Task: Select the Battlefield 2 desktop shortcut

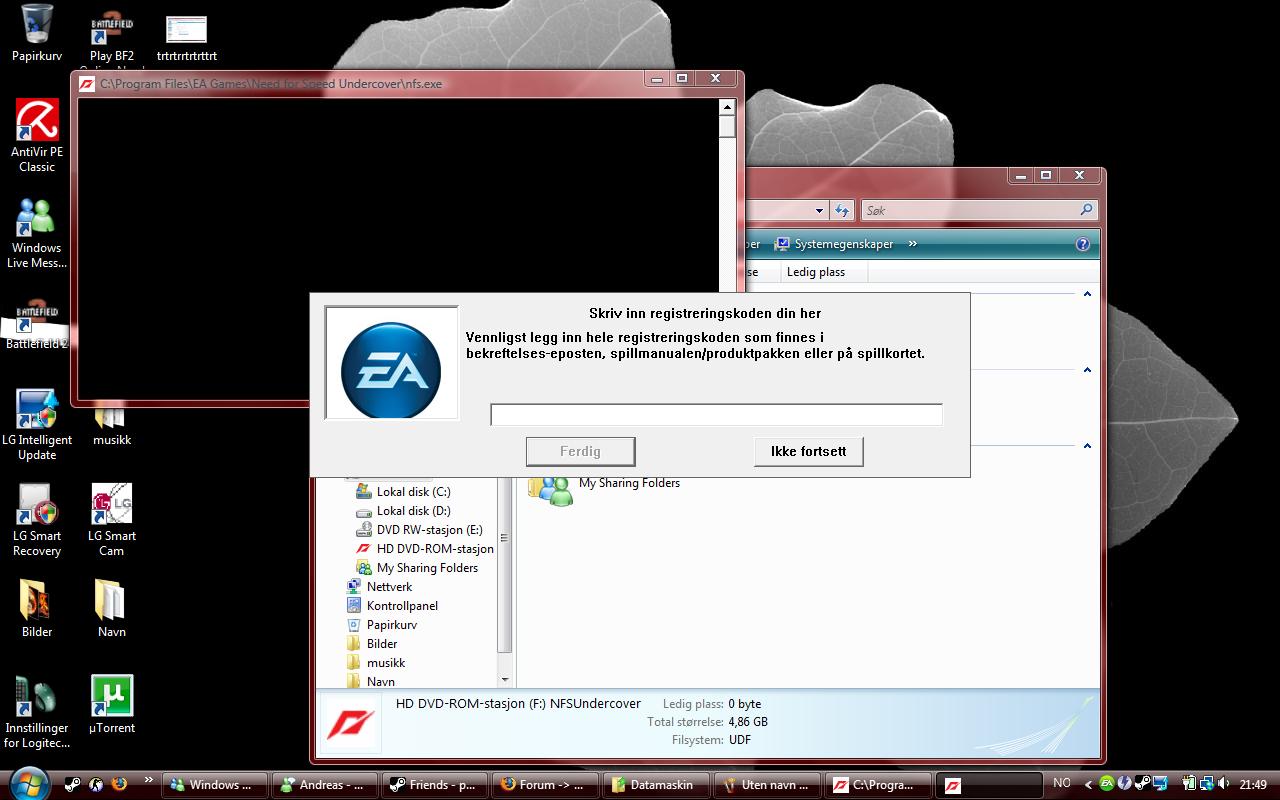Action: [x=37, y=324]
